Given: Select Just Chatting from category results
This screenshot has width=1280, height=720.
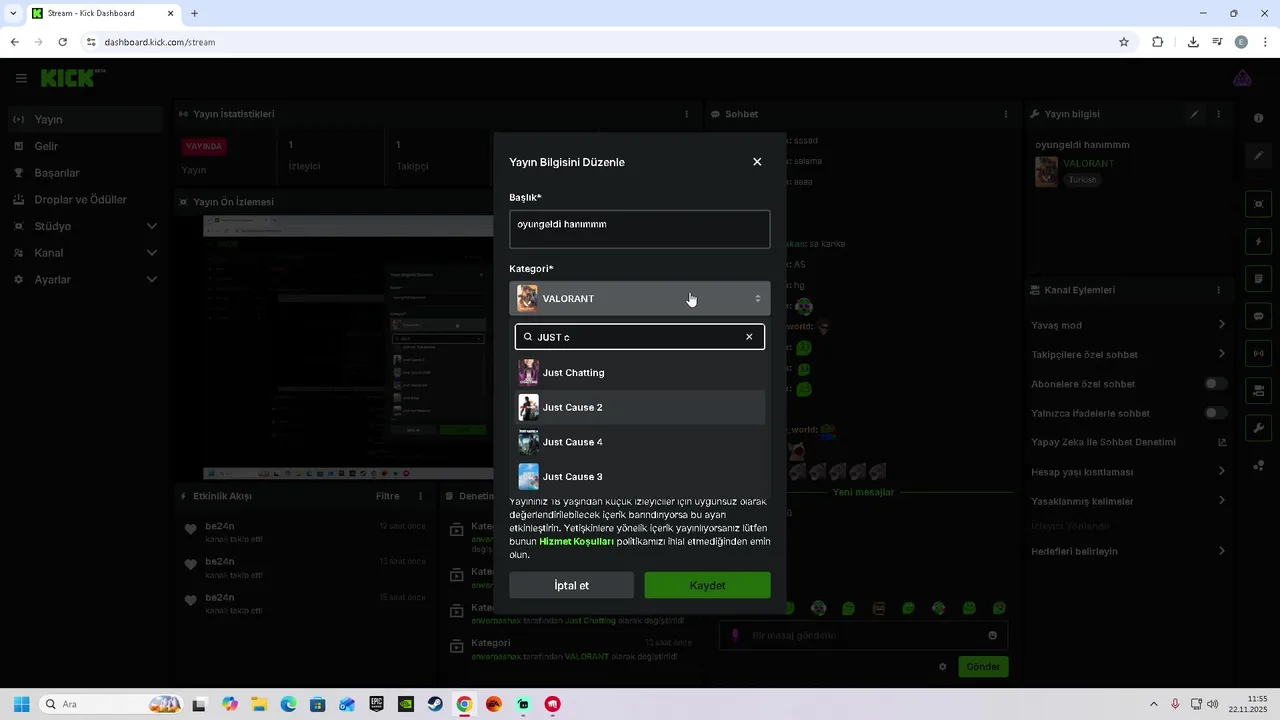Looking at the screenshot, I should point(640,373).
